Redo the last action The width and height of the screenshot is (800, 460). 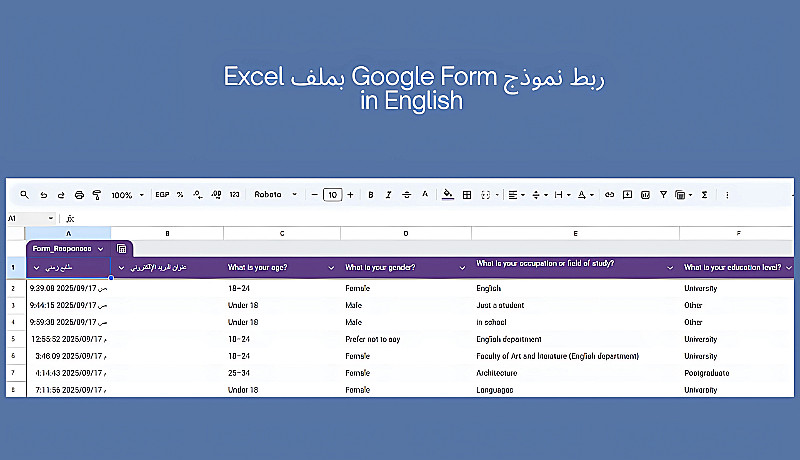pyautogui.click(x=61, y=195)
